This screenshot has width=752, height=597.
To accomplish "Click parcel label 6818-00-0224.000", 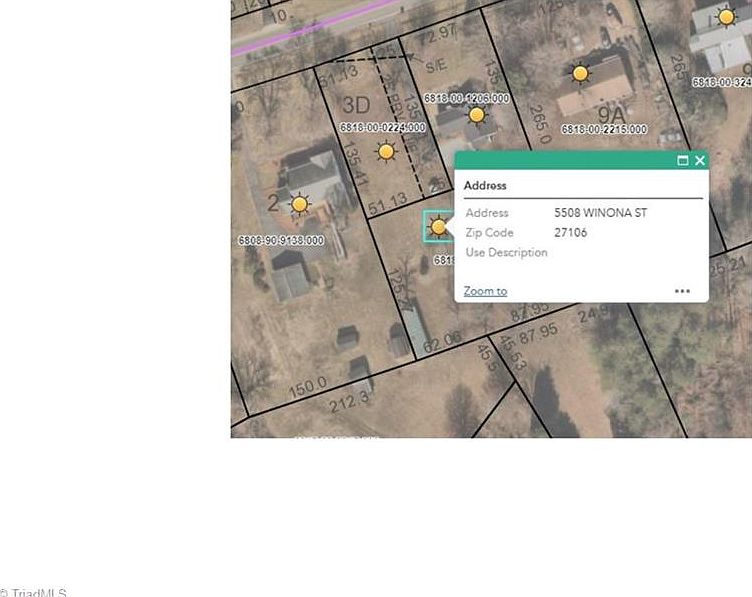I will (383, 127).
